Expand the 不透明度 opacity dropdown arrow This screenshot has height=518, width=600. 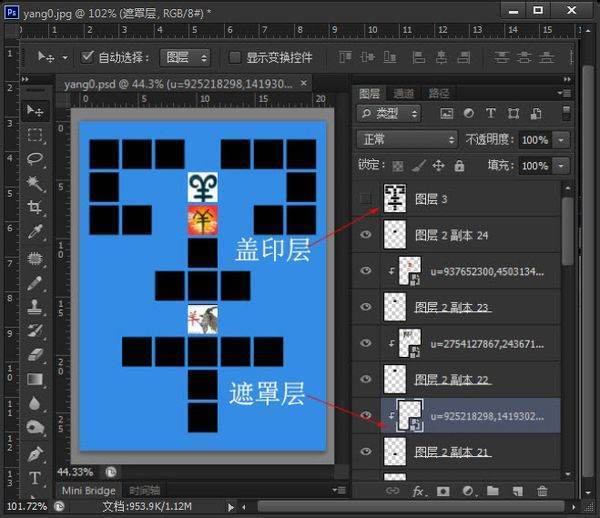point(561,139)
